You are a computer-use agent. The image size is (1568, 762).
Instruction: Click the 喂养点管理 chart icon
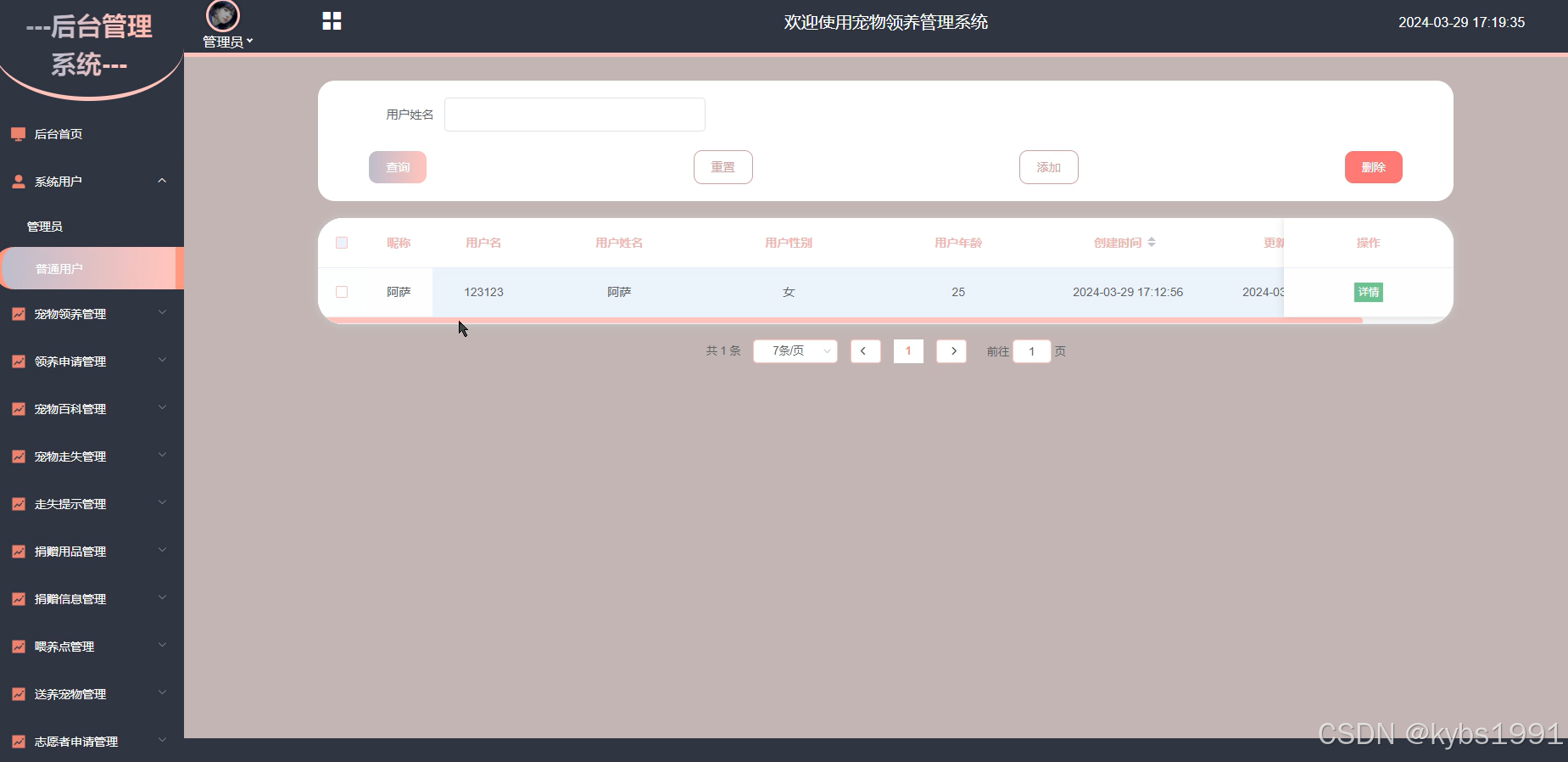coord(18,647)
